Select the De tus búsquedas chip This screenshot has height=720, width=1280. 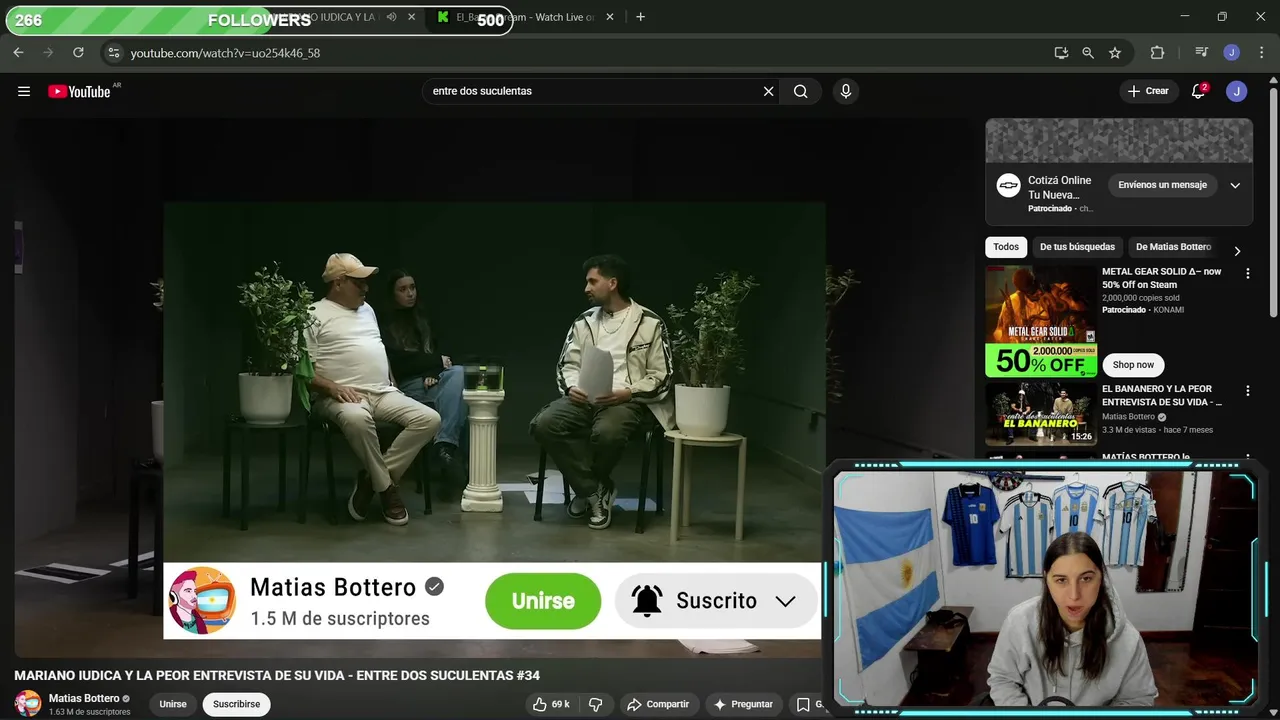pyautogui.click(x=1077, y=247)
